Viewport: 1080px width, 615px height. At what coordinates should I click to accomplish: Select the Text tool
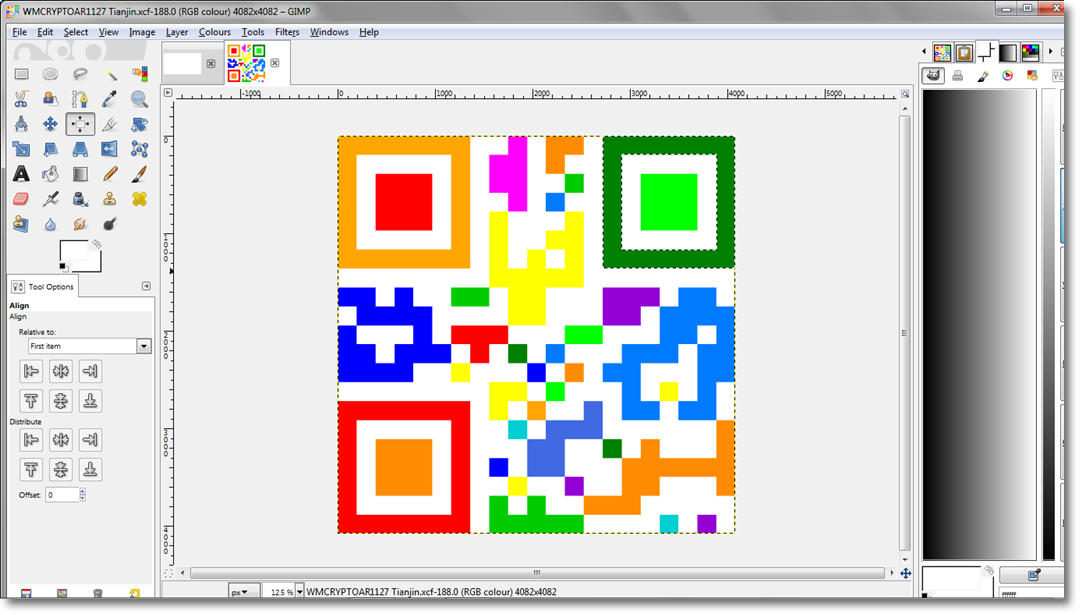point(21,174)
